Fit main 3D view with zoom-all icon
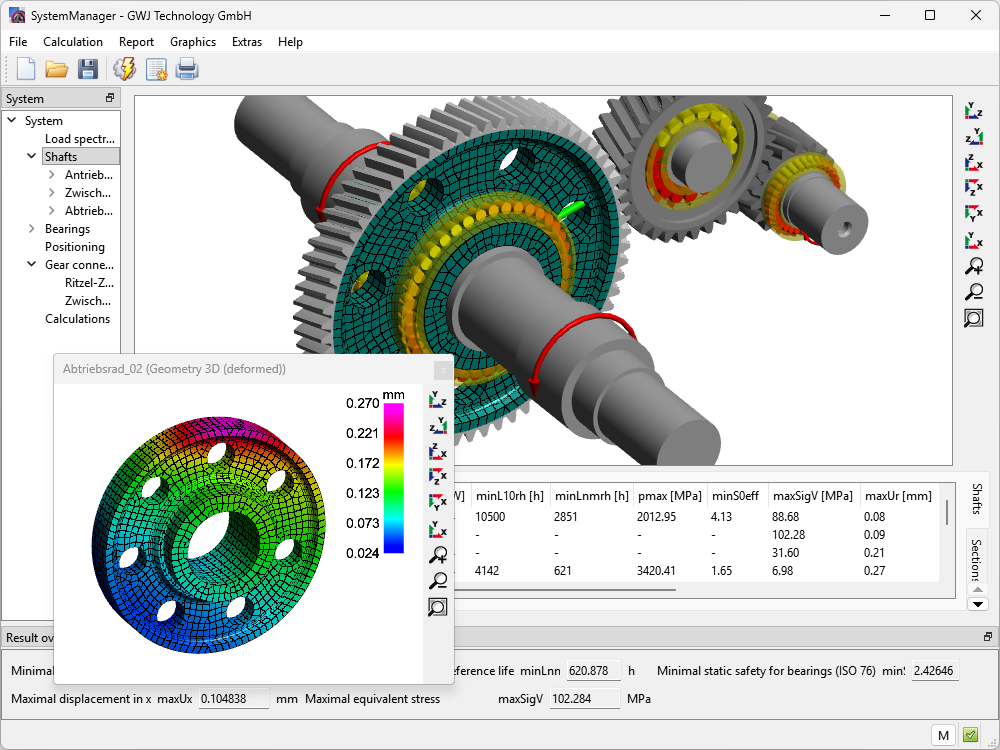This screenshot has height=750, width=1000. click(x=973, y=318)
